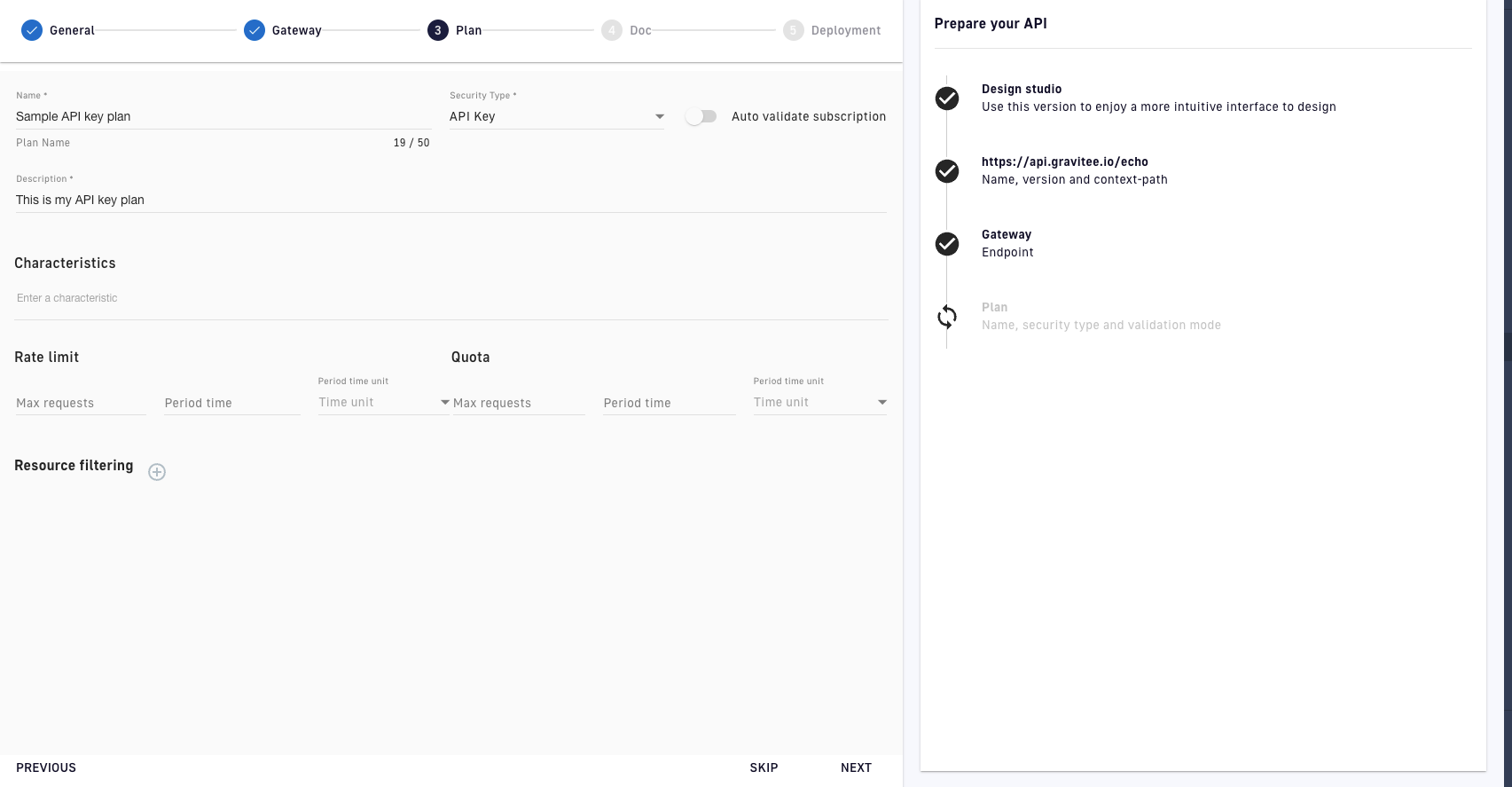Click the General step checkmark icon
This screenshot has height=787, width=1512.
click(x=32, y=30)
